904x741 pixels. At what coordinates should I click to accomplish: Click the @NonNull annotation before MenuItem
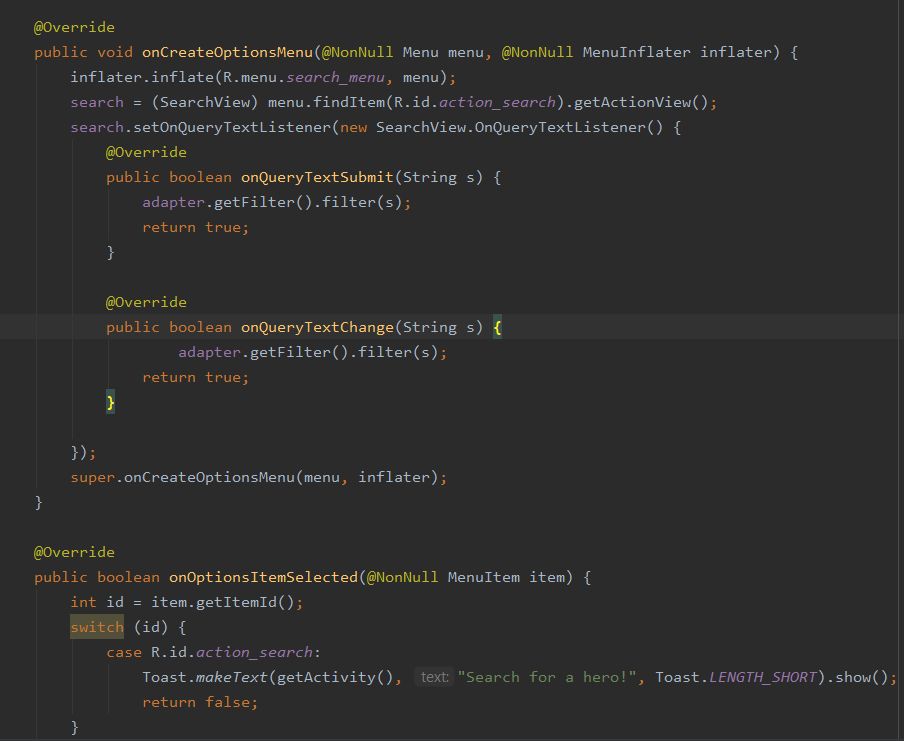pos(402,577)
